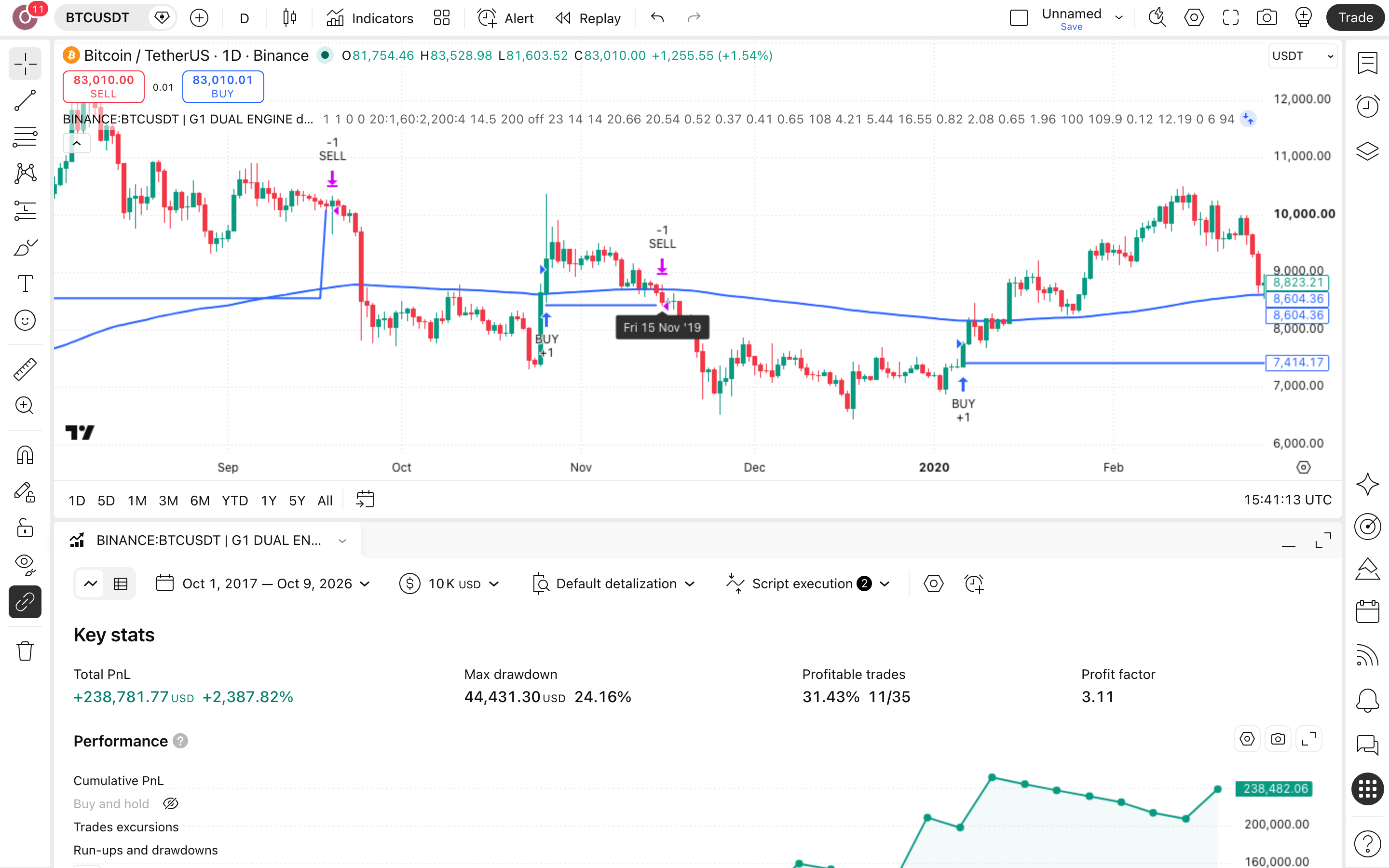Open the watchlist panel icon
The image size is (1389, 868).
pos(1367,63)
